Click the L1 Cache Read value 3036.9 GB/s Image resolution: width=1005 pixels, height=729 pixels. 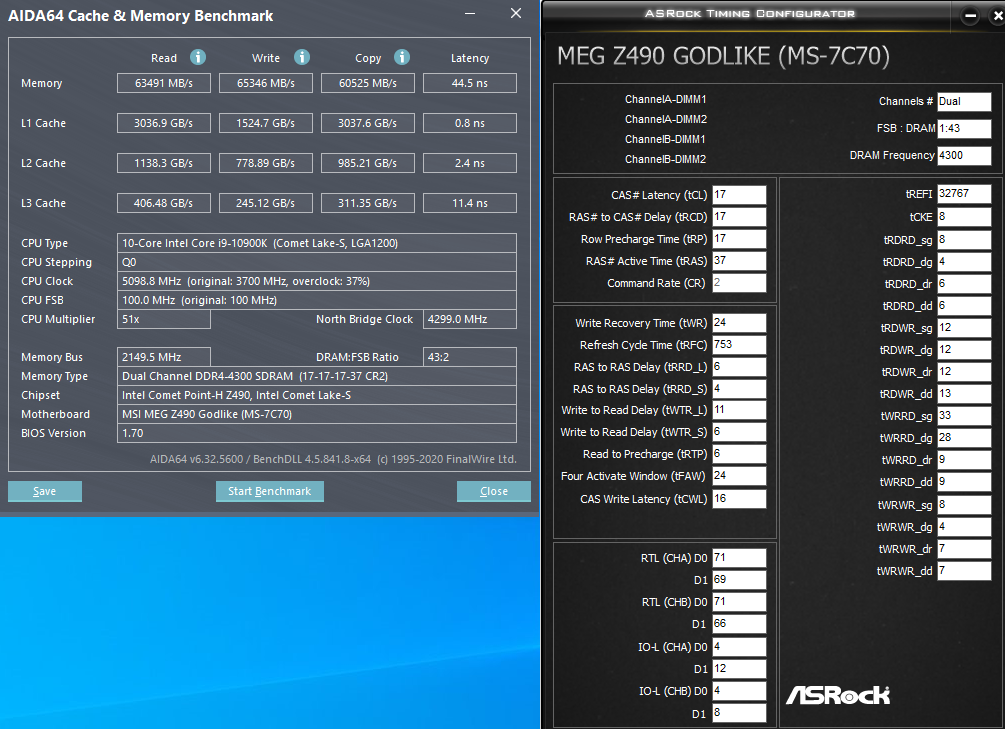pos(164,123)
